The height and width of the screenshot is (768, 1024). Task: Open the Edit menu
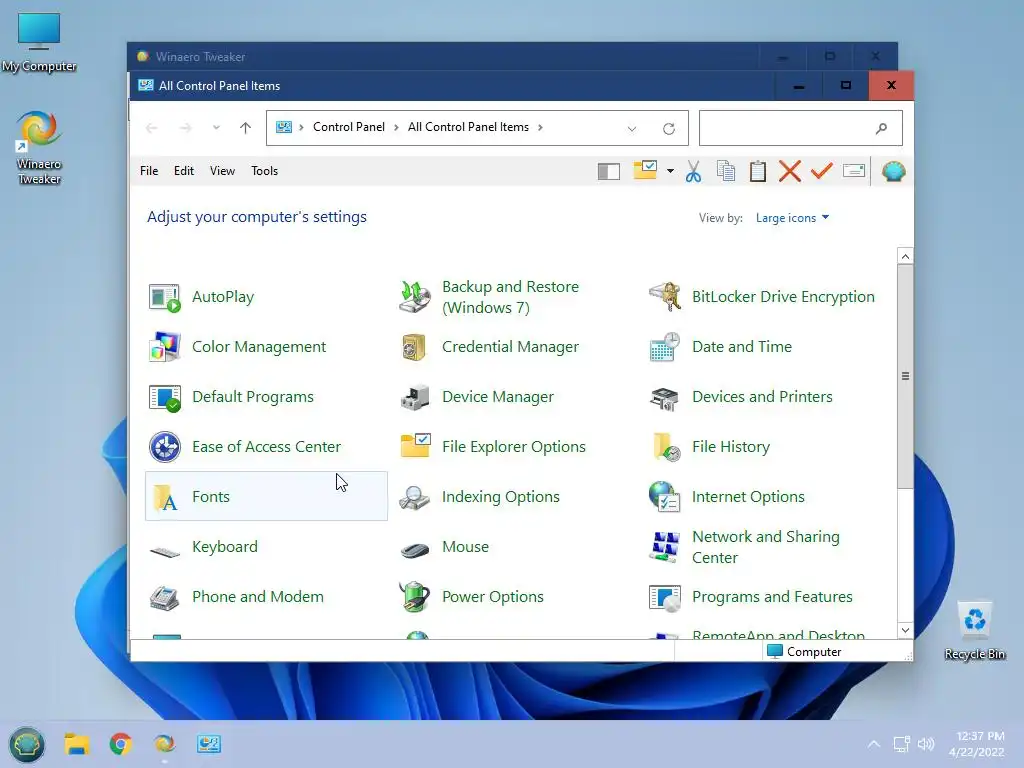[184, 171]
